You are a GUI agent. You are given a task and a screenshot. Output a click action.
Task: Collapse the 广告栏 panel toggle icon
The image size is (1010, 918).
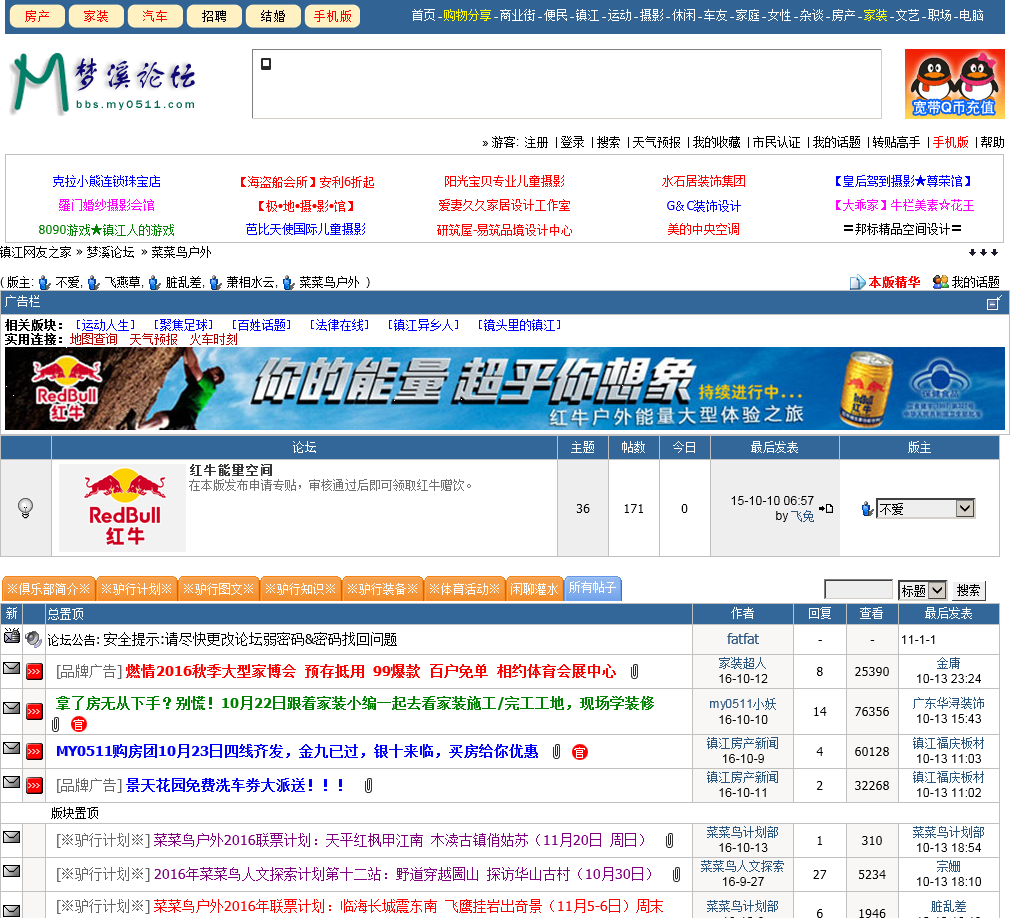point(994,303)
